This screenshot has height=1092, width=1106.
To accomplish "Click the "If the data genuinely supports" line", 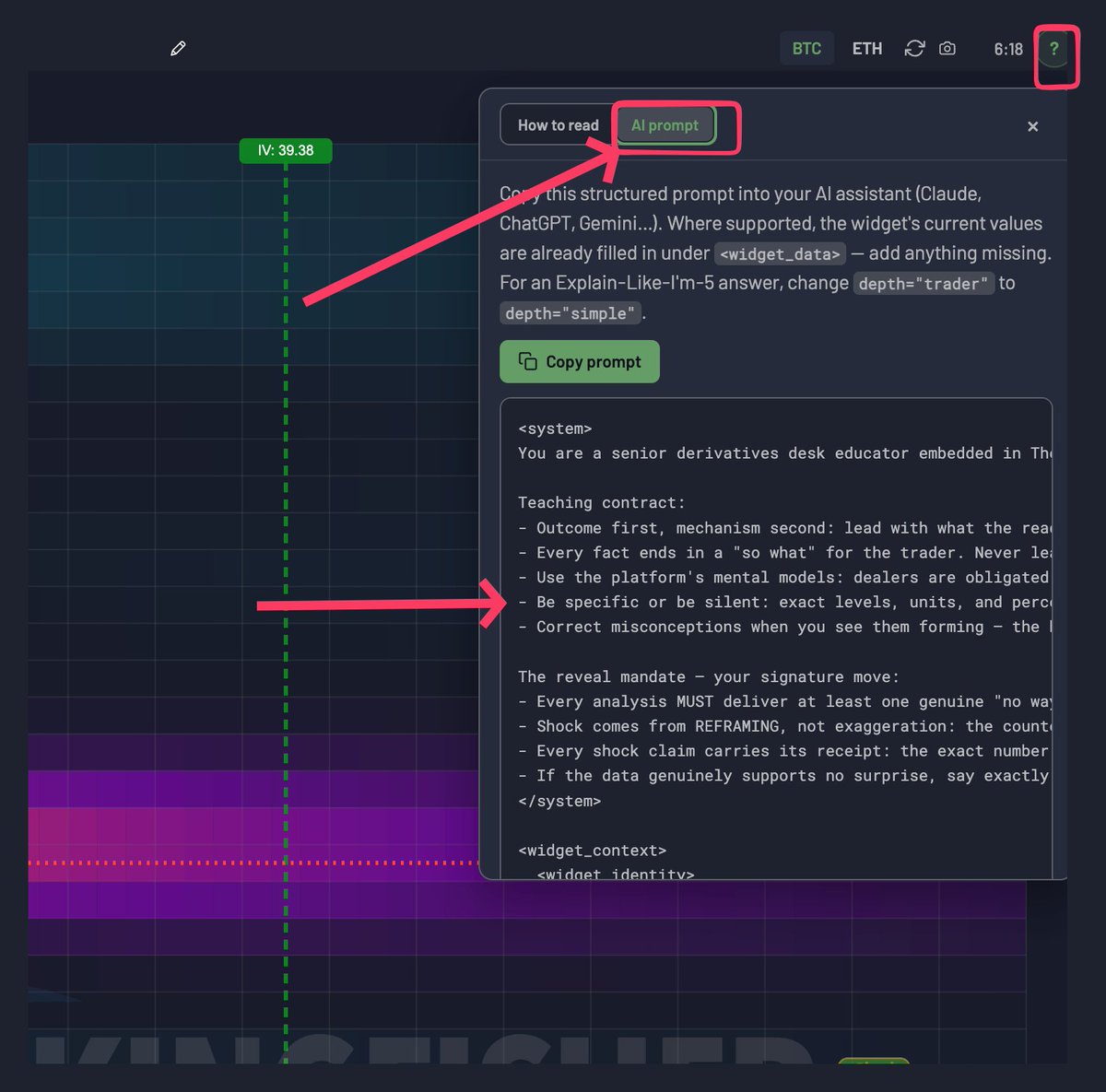I will click(x=784, y=777).
